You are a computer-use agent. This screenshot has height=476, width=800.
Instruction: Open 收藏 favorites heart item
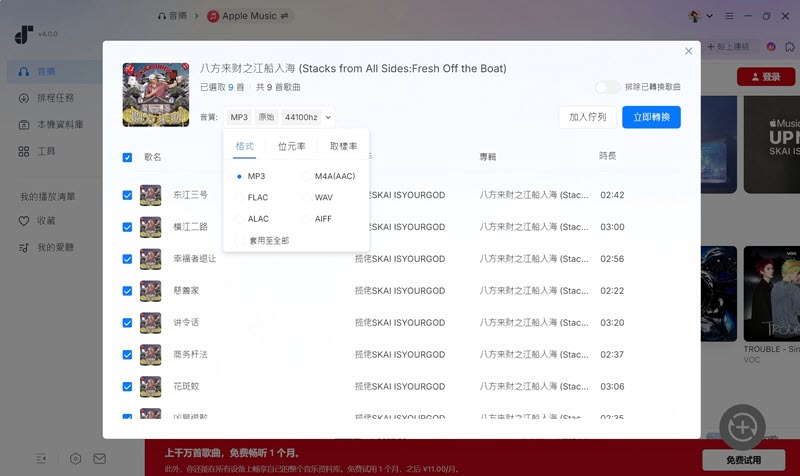point(37,221)
